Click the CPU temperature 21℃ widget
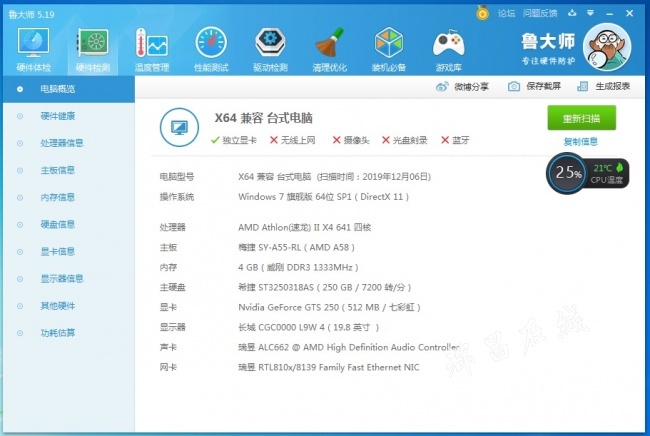The height and width of the screenshot is (436, 650). point(608,173)
